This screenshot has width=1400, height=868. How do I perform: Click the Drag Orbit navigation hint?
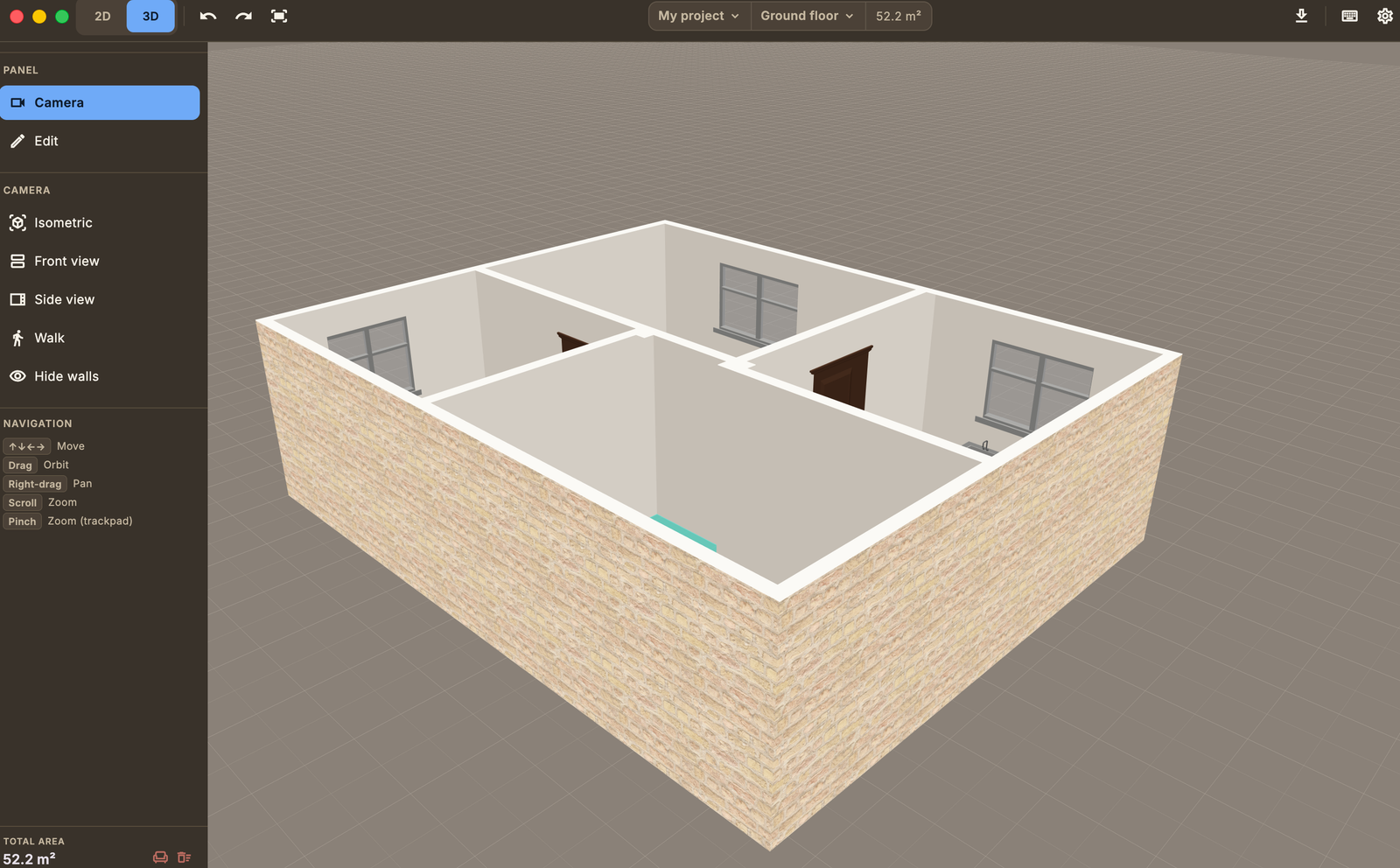(x=36, y=465)
